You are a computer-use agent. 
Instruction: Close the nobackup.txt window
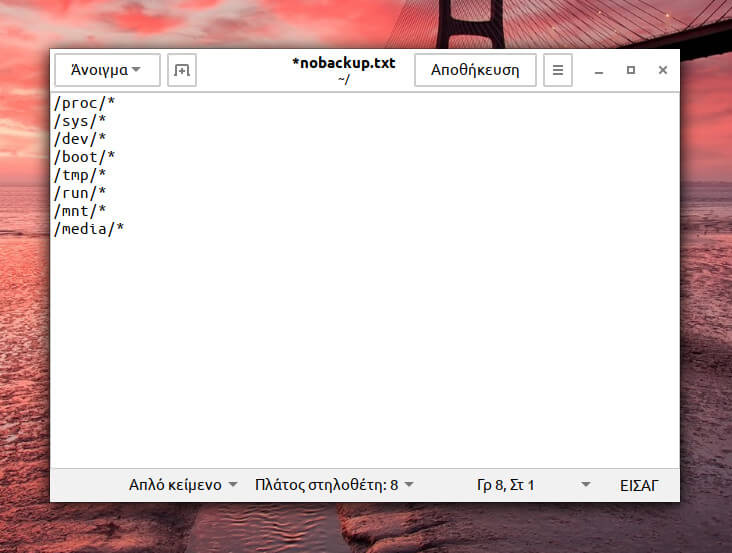(662, 70)
